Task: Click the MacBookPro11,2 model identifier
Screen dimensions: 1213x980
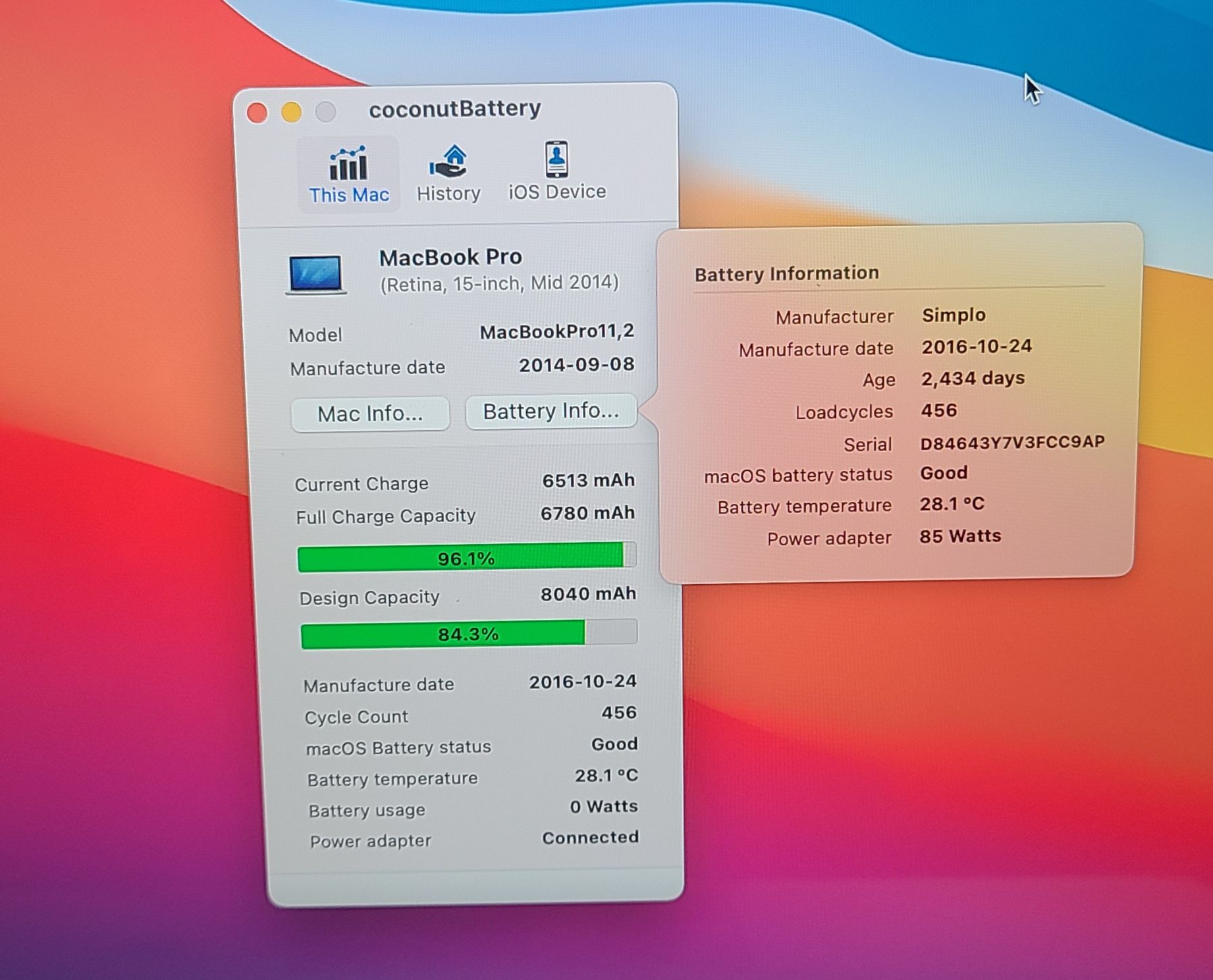Action: click(557, 331)
